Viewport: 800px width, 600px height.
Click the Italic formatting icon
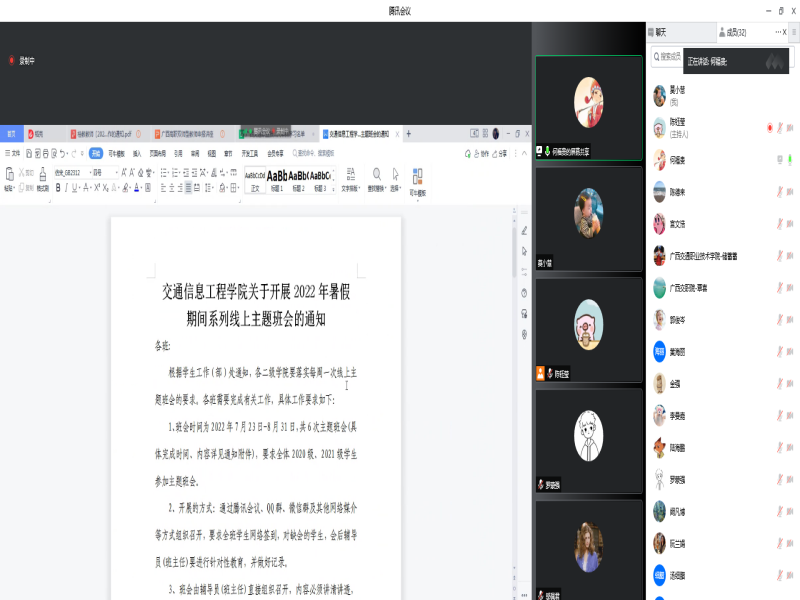coord(68,187)
